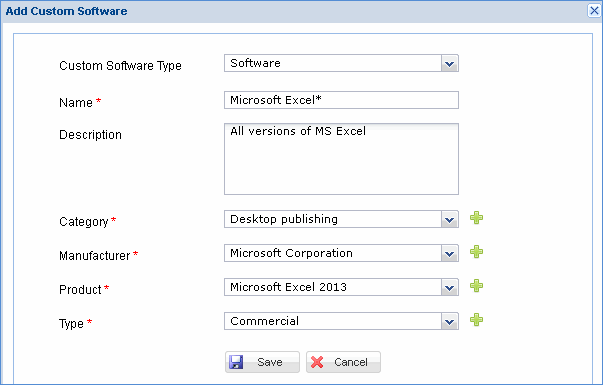
Task: Add a new type with the green plus
Action: pyautogui.click(x=476, y=320)
